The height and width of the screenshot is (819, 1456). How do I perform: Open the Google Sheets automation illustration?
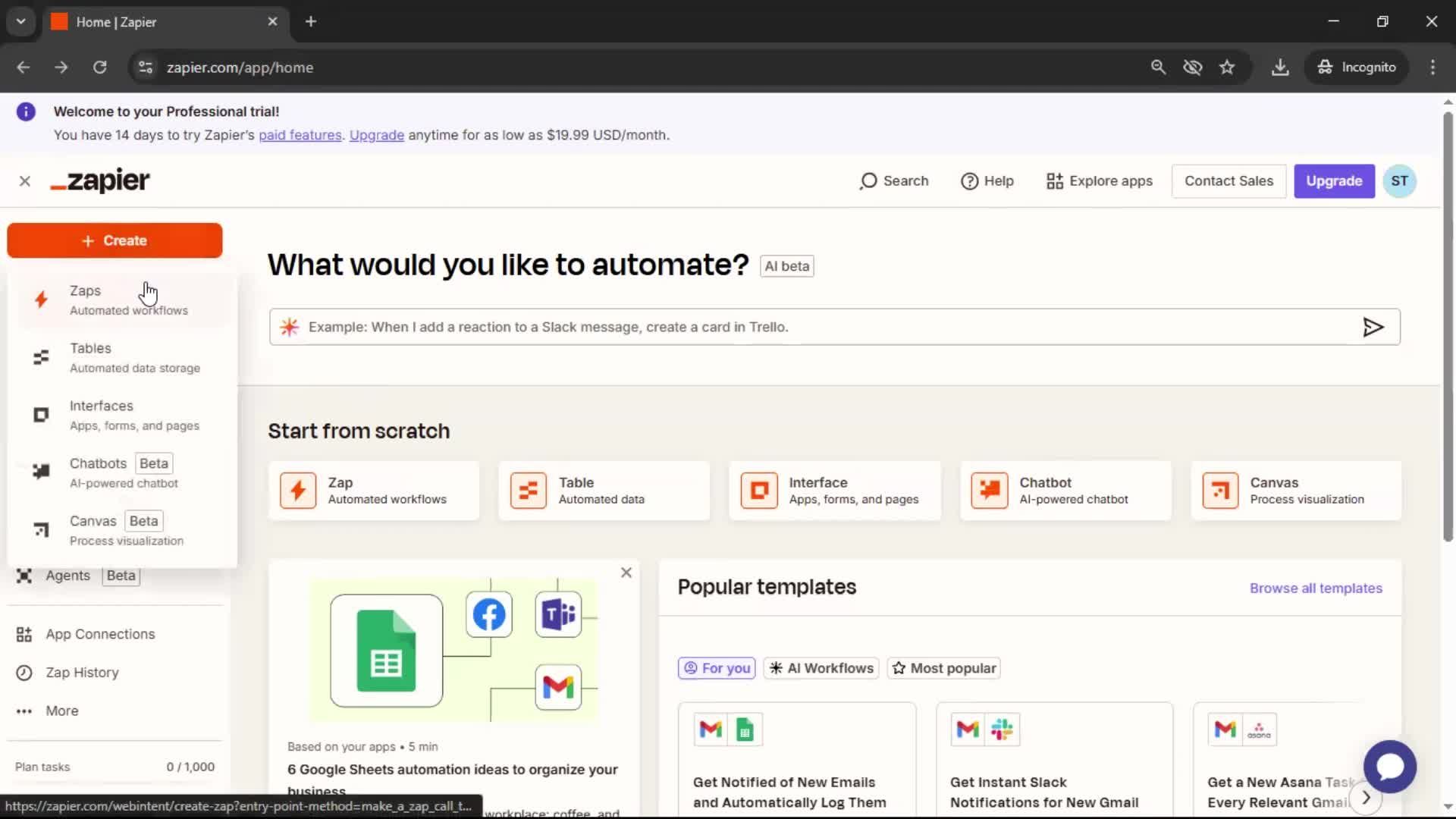[x=453, y=650]
